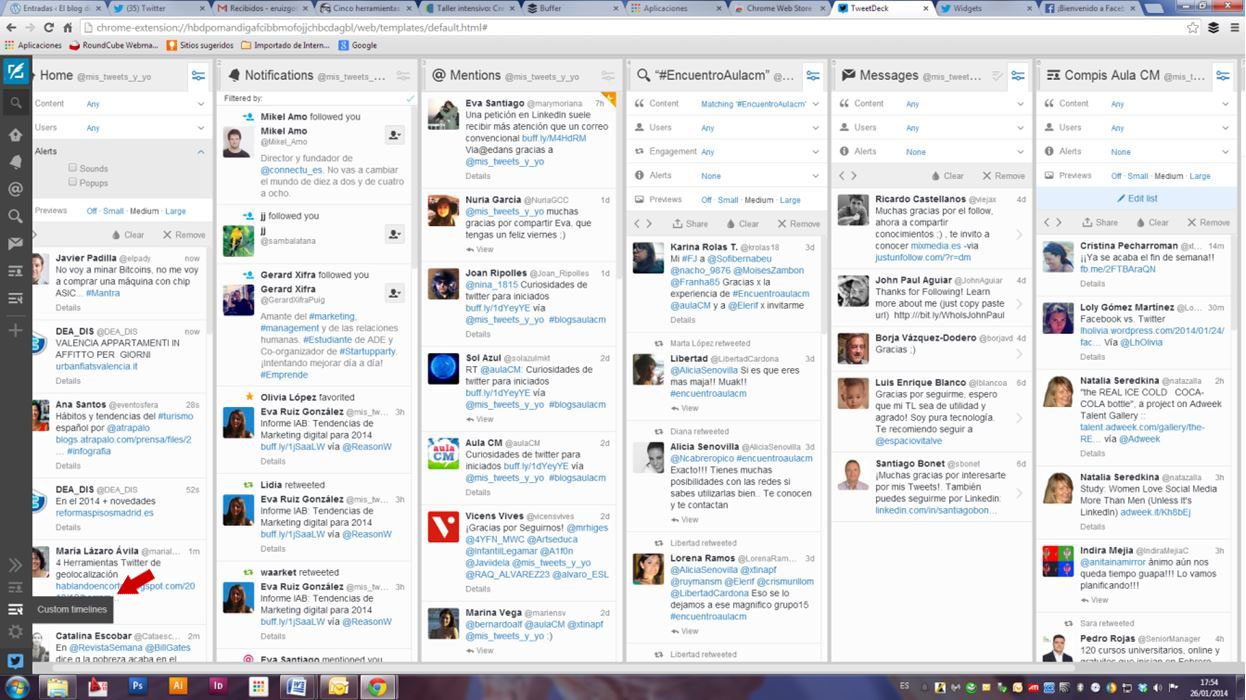The image size is (1246, 700).
Task: Open the settings gear in sidebar
Action: coord(16,632)
